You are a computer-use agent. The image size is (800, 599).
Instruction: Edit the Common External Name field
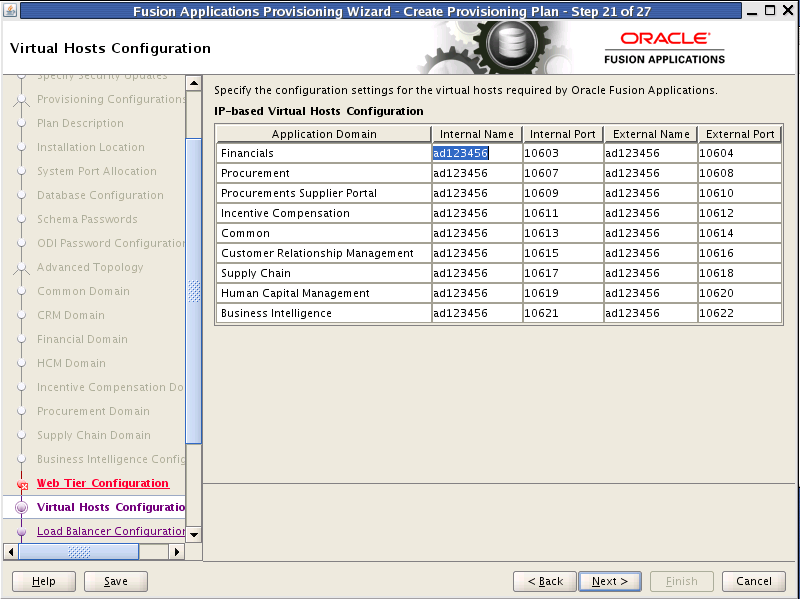pyautogui.click(x=651, y=233)
